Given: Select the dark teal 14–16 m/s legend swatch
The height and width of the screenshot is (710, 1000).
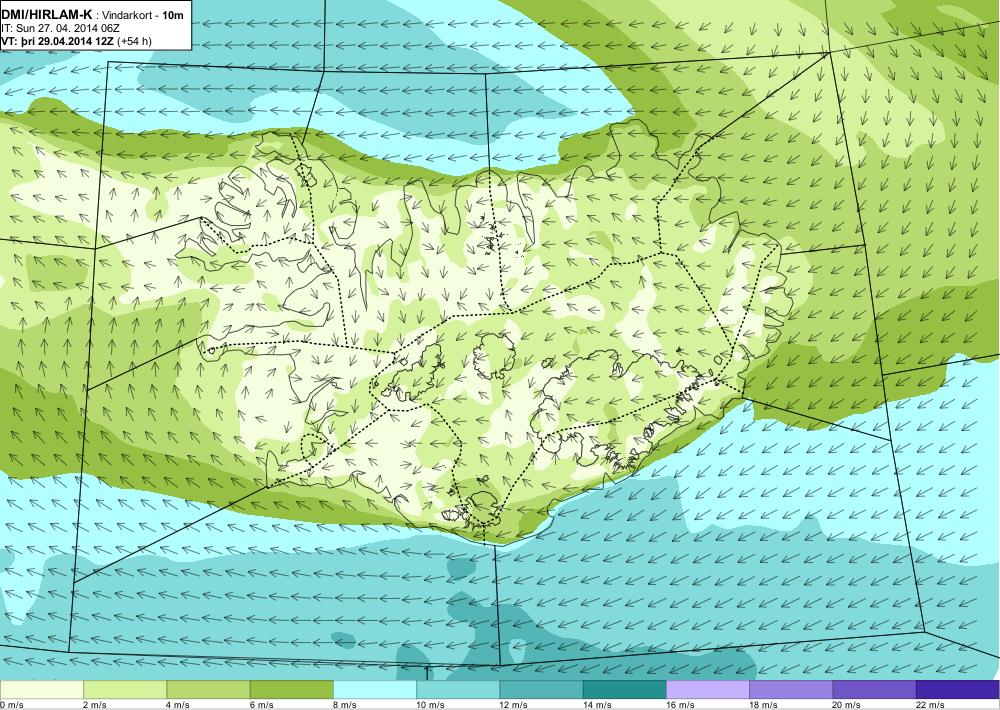Looking at the screenshot, I should click(624, 690).
